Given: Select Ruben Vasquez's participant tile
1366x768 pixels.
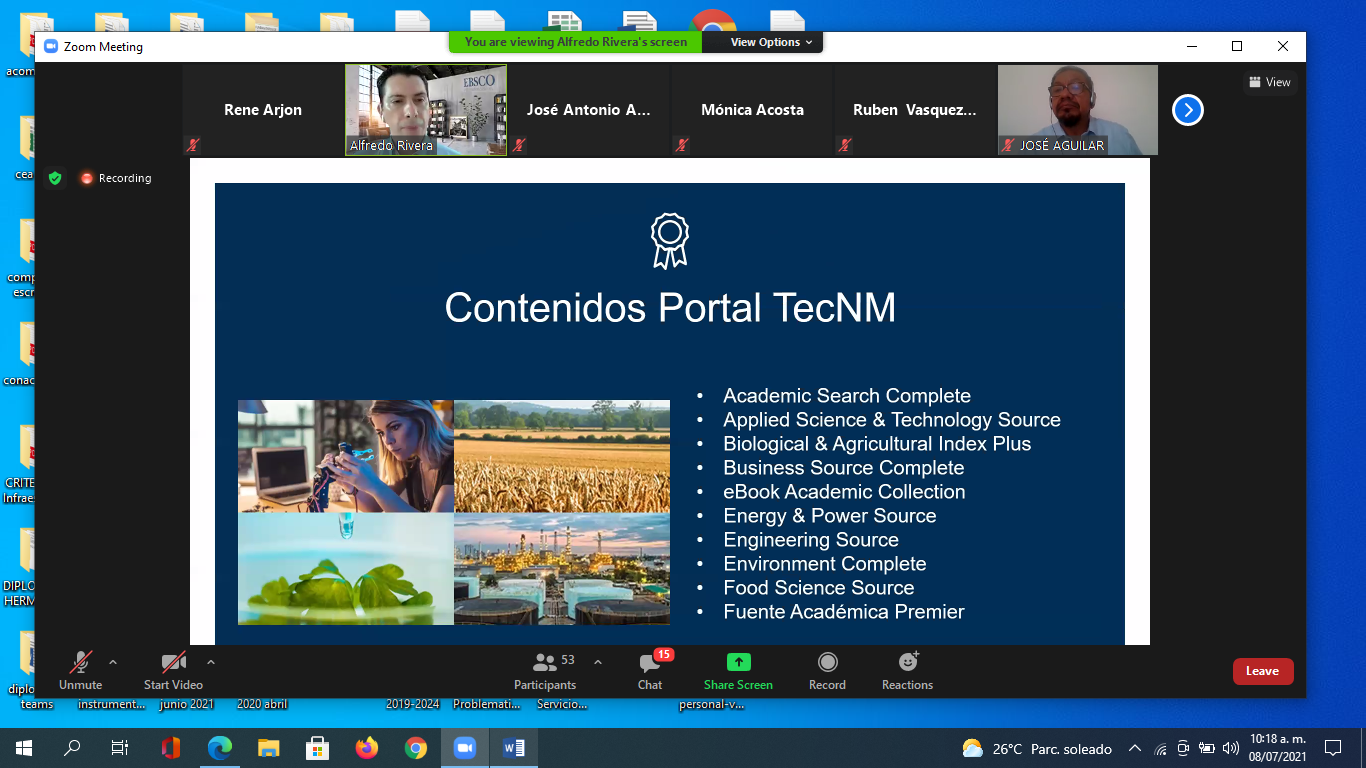Looking at the screenshot, I should point(915,110).
